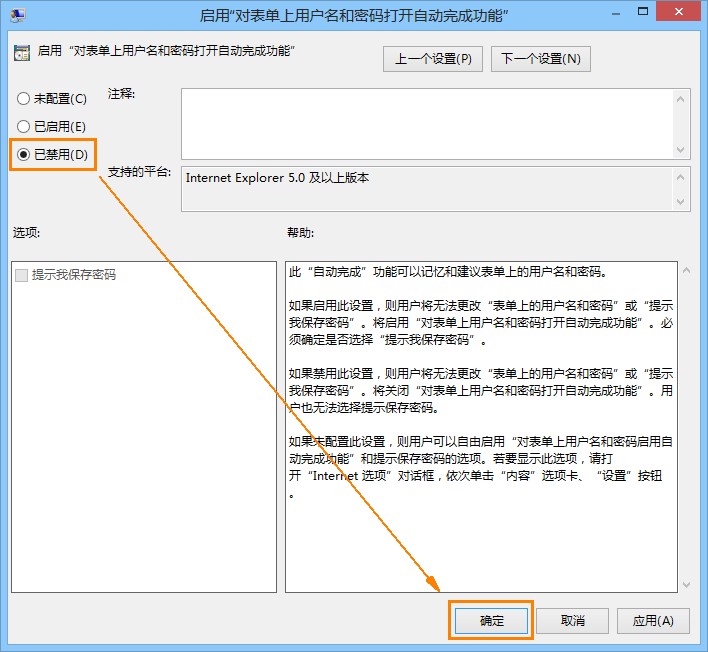Close the policy settings window

(679, 11)
